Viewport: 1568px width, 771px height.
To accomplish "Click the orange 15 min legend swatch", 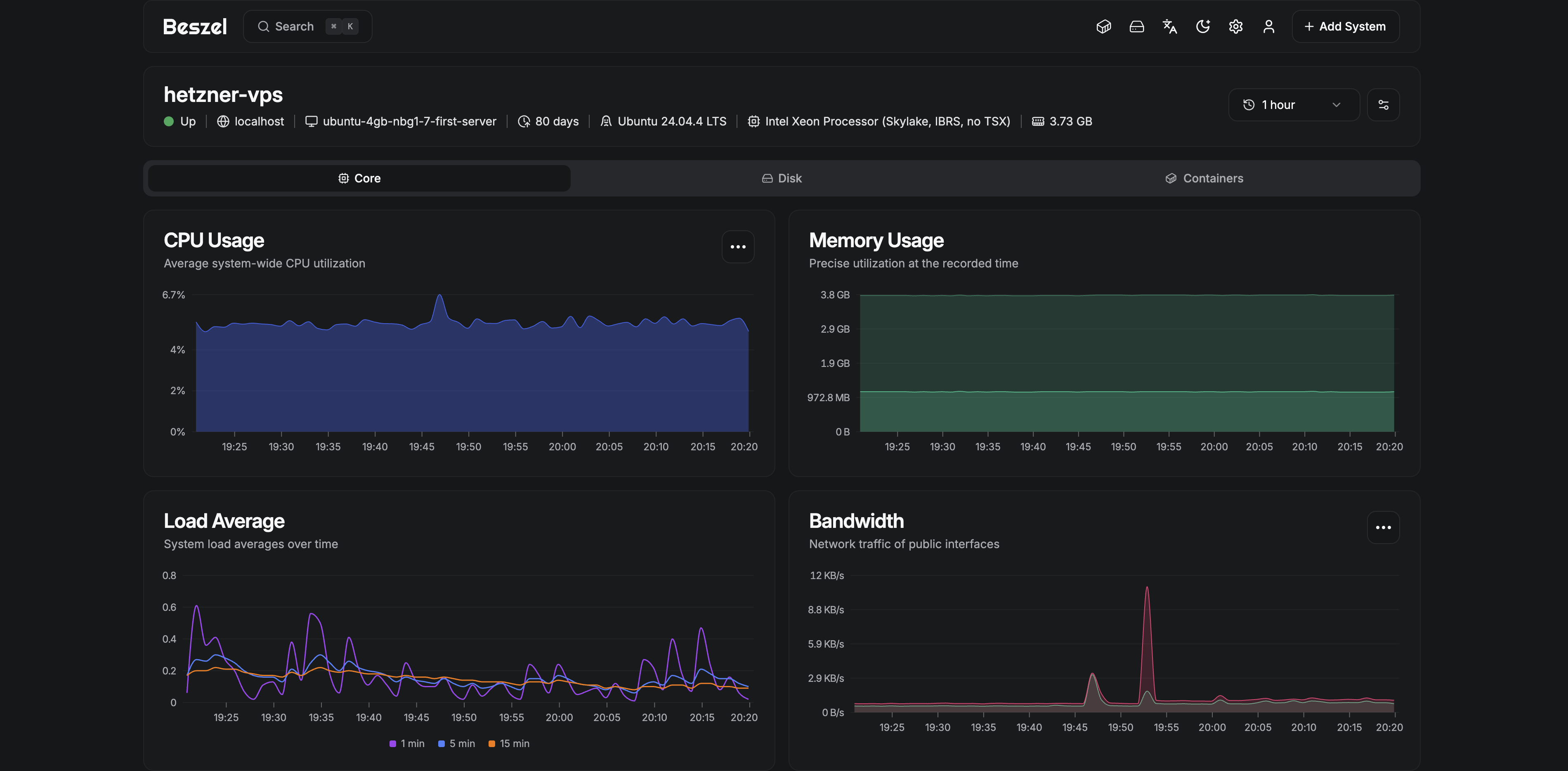I will (x=492, y=744).
